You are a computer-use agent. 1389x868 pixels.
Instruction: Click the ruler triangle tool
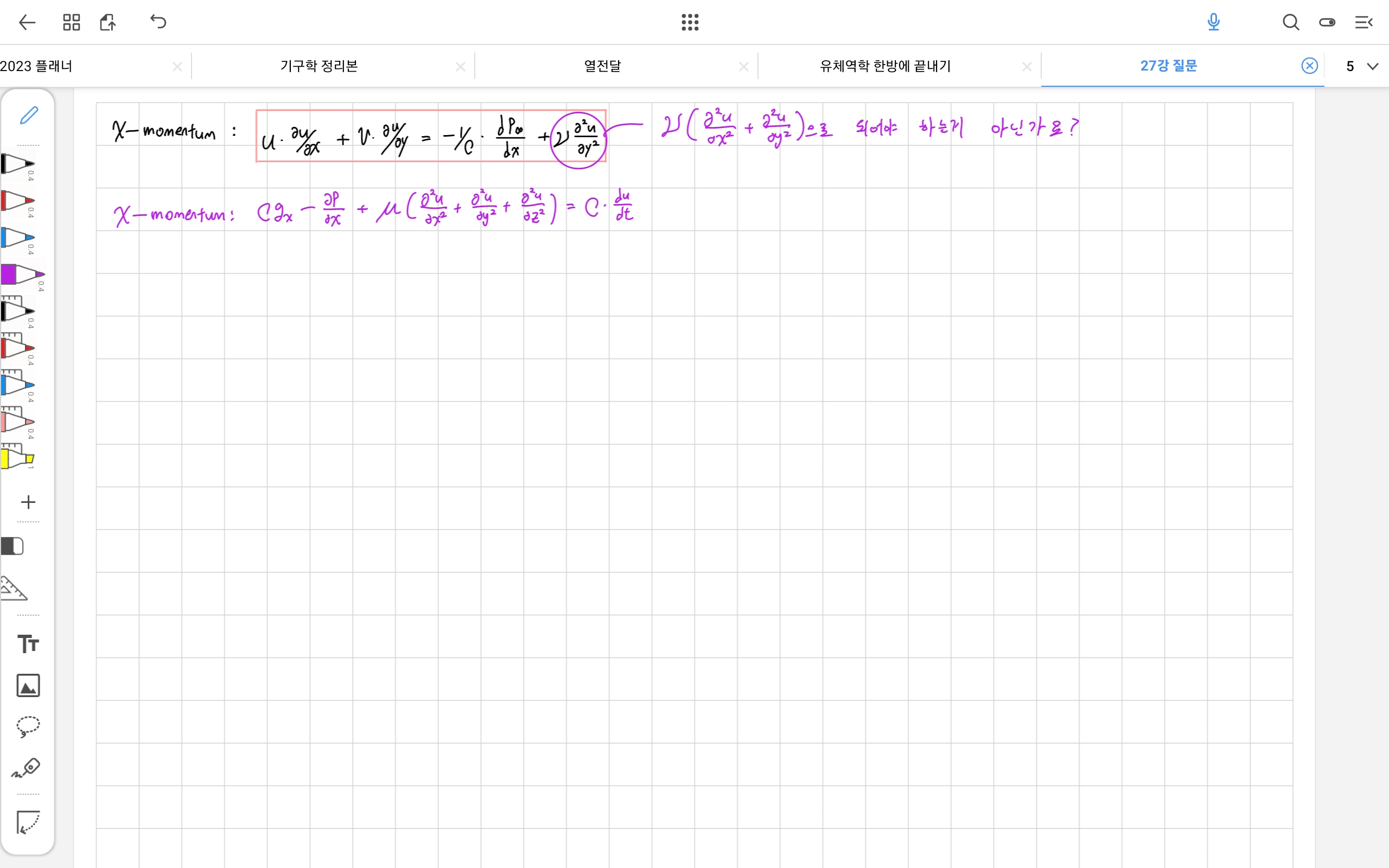click(x=14, y=589)
